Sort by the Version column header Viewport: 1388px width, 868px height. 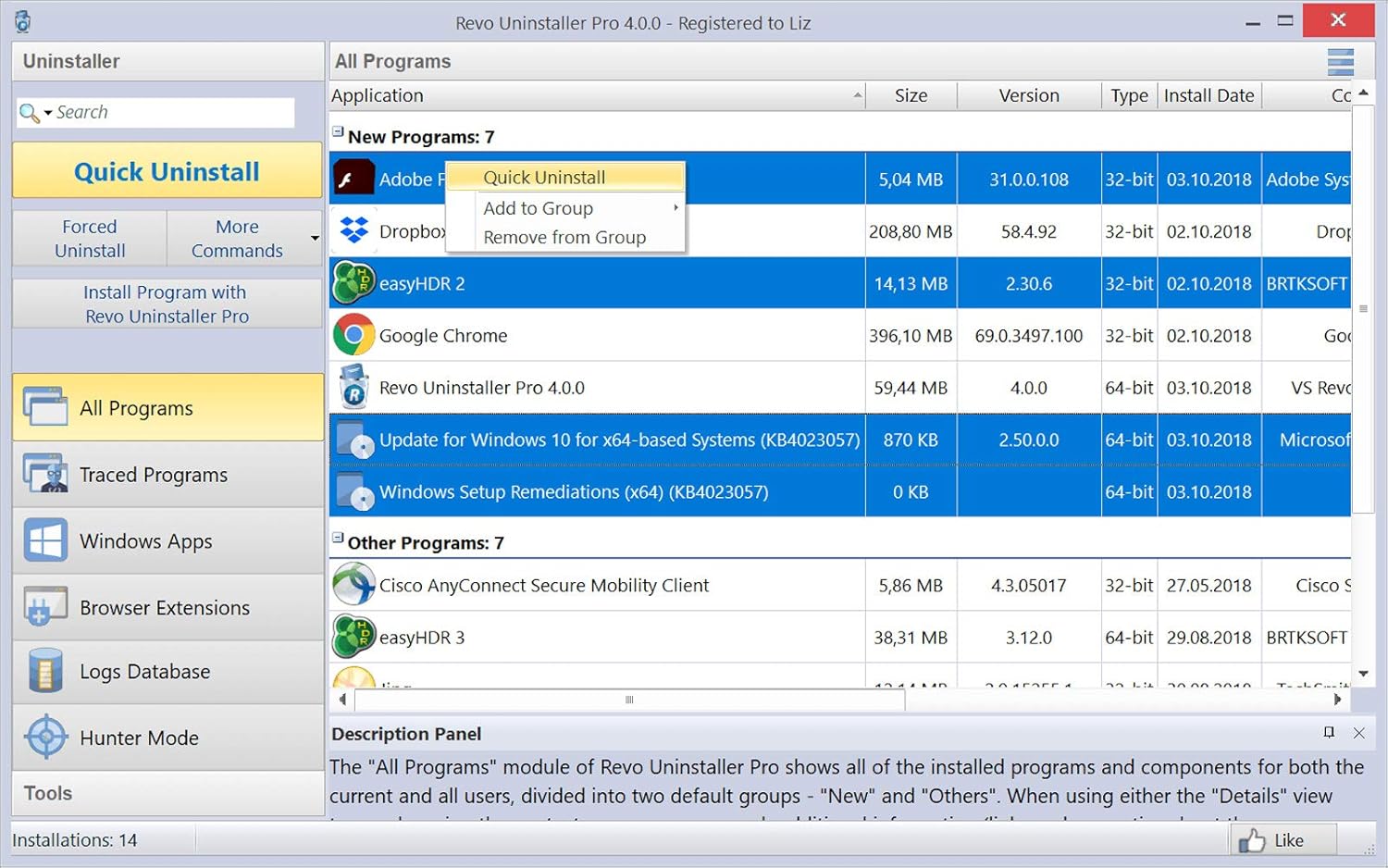click(x=1029, y=95)
